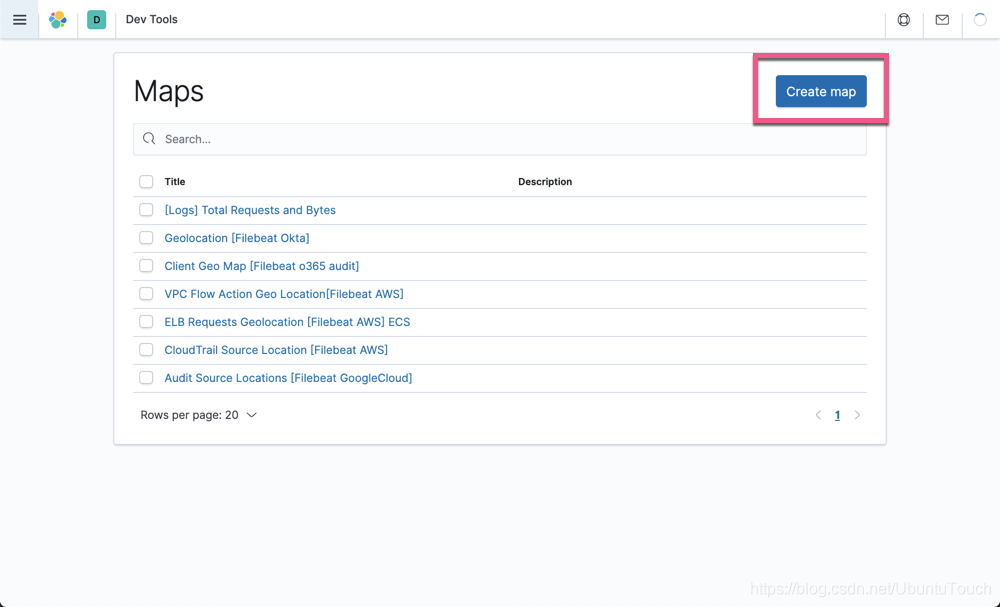The image size is (1000, 607).
Task: Click the Dev Tools breadcrumb
Action: coord(152,20)
